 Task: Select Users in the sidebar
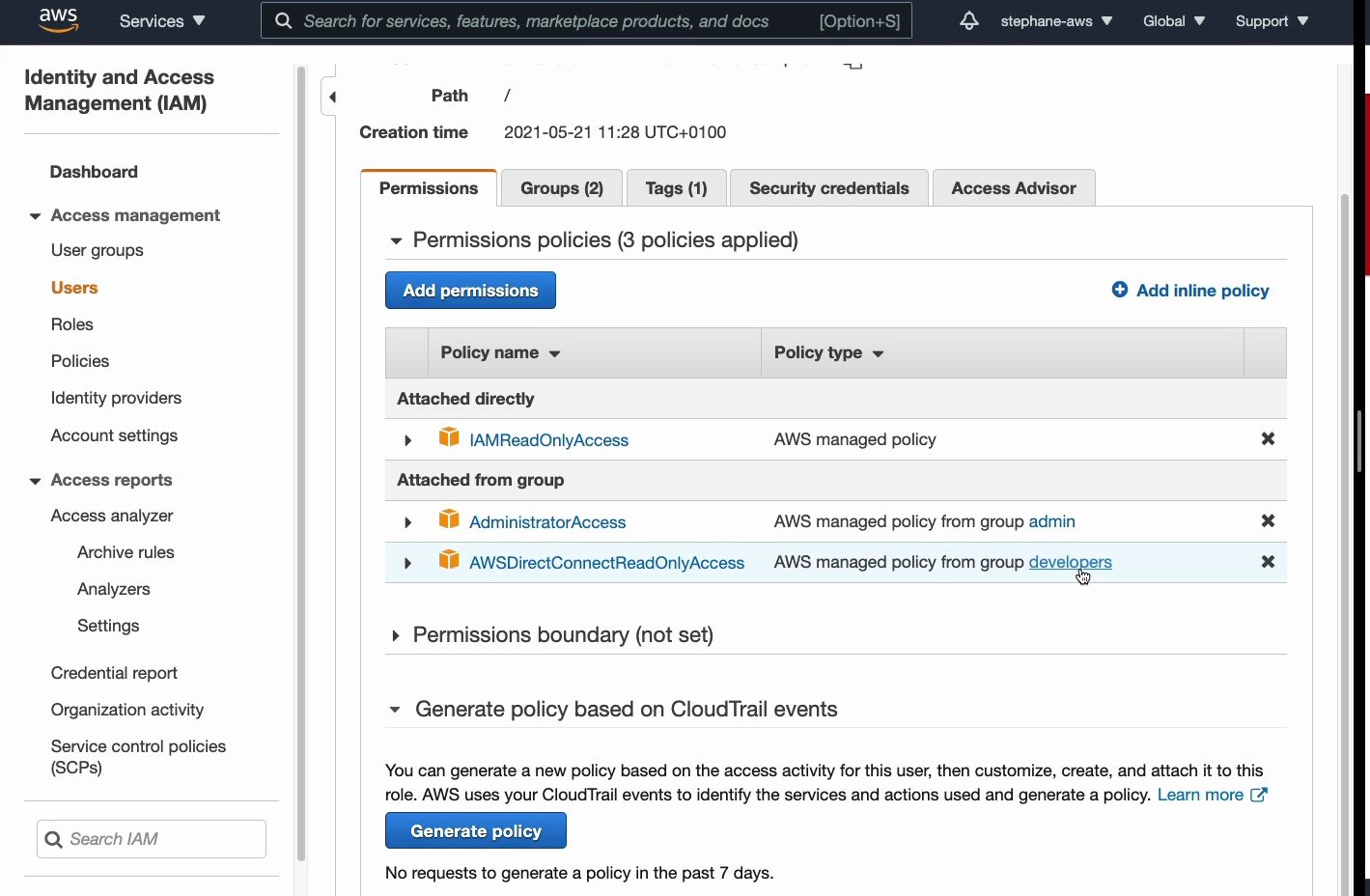74,288
